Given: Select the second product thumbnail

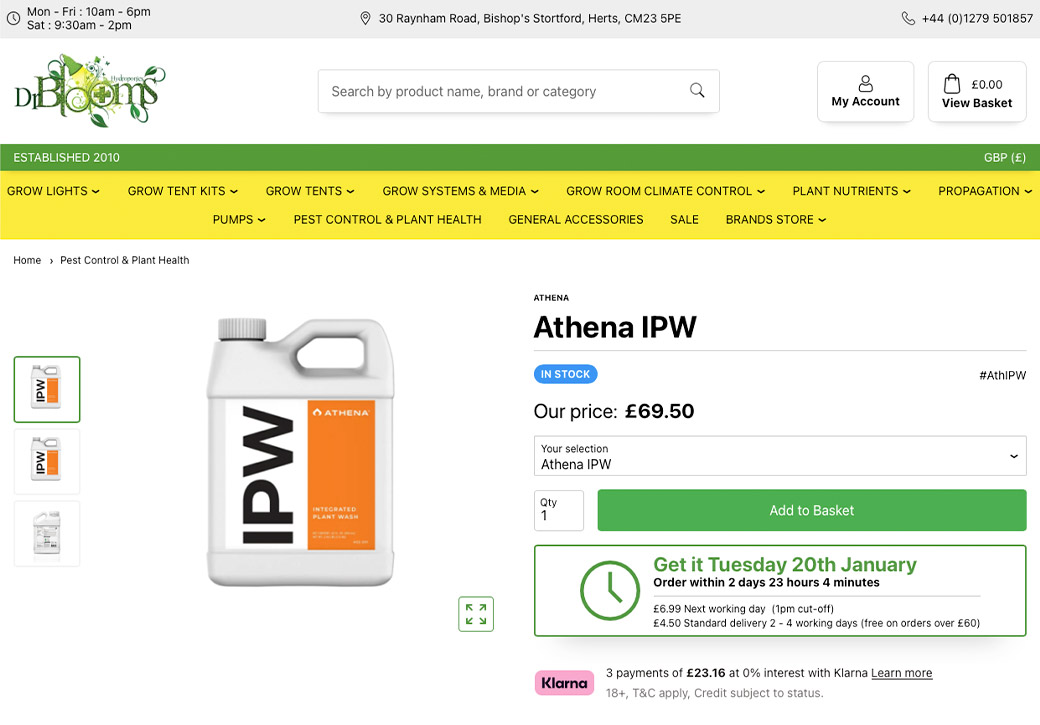Looking at the screenshot, I should [47, 462].
